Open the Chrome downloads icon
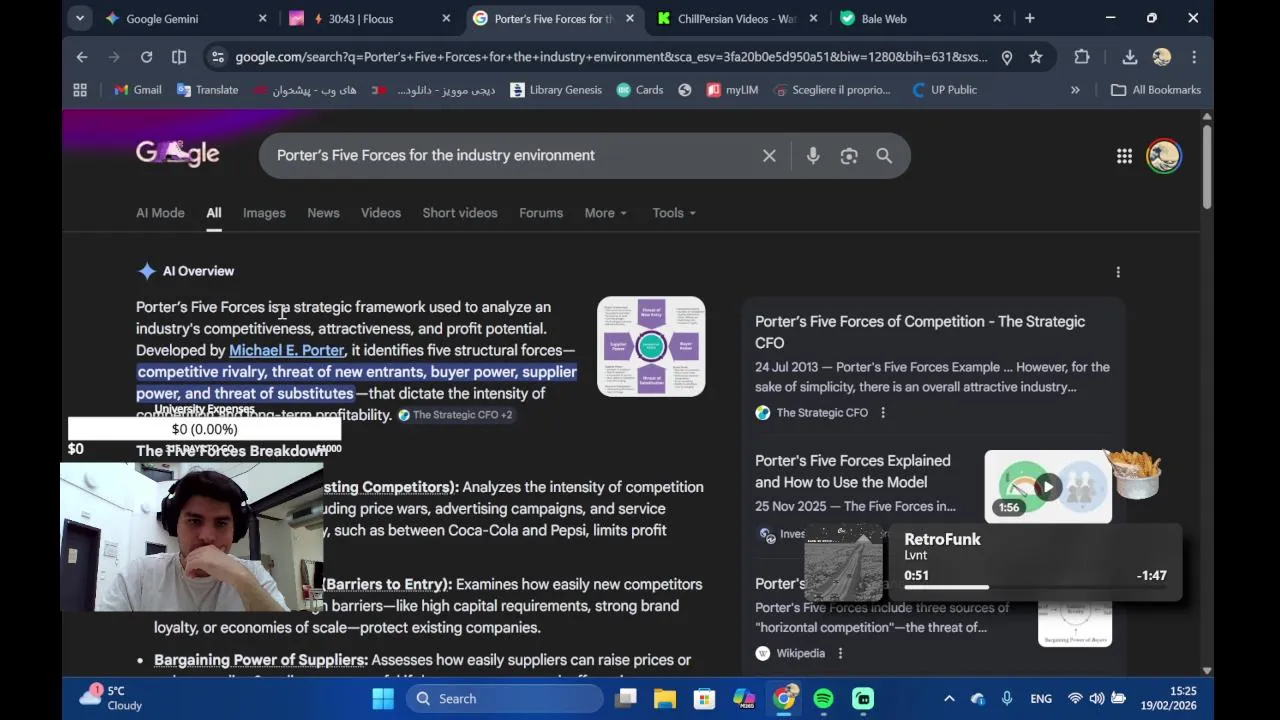Screen dimensions: 1280x720 click(x=1129, y=57)
